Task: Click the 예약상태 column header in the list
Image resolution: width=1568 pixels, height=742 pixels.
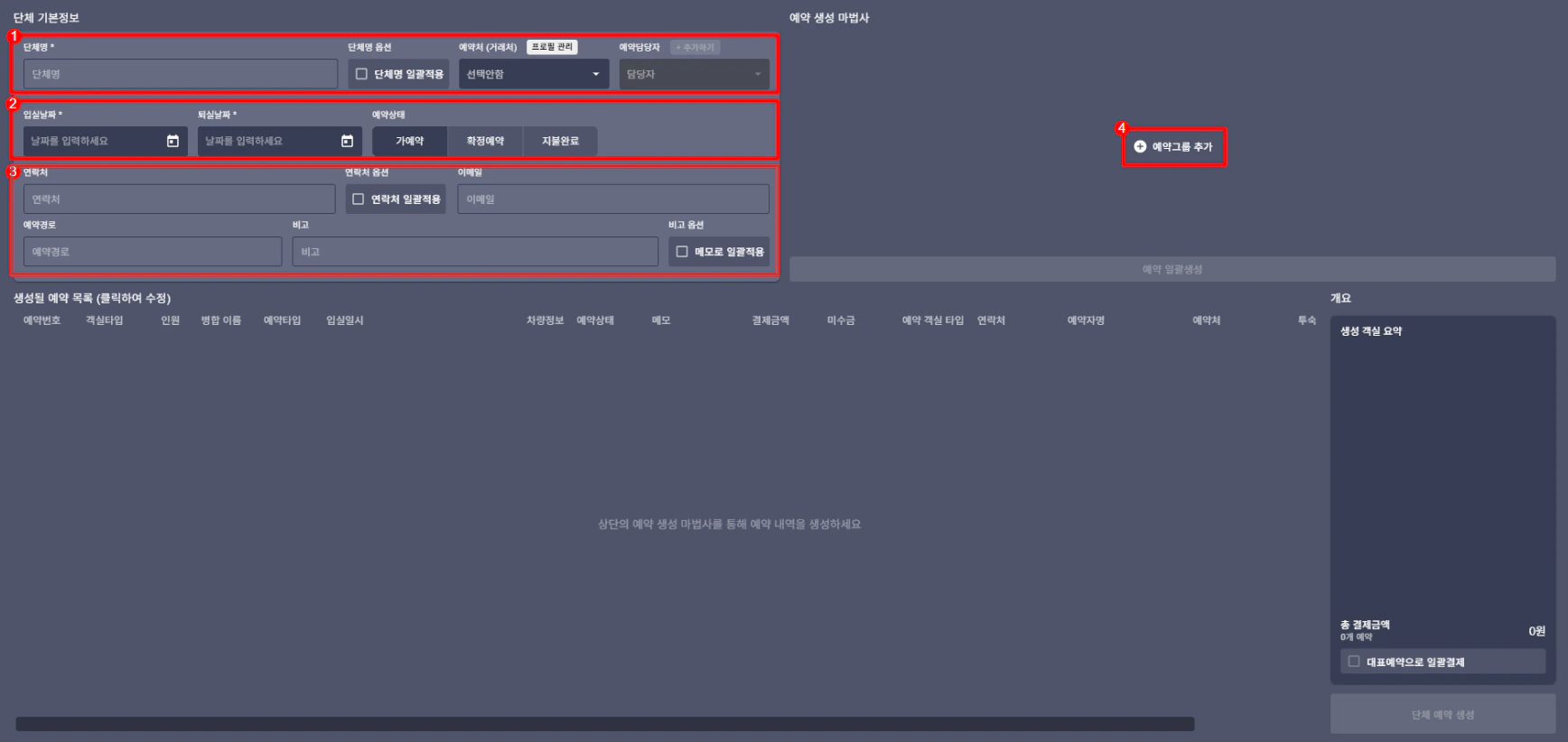Action: 595,320
